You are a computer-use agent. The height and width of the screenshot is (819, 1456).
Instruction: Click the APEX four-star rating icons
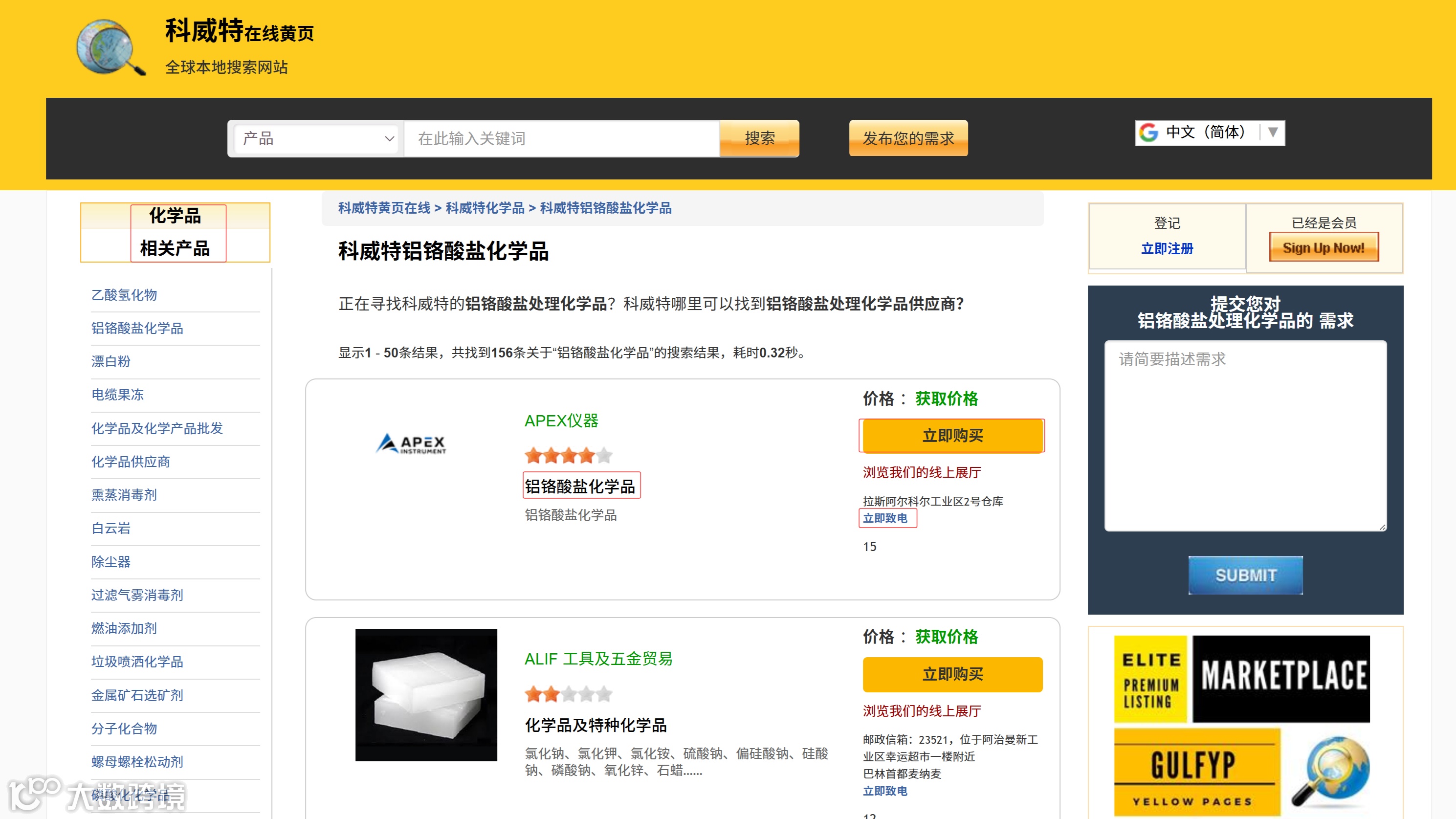tap(568, 455)
